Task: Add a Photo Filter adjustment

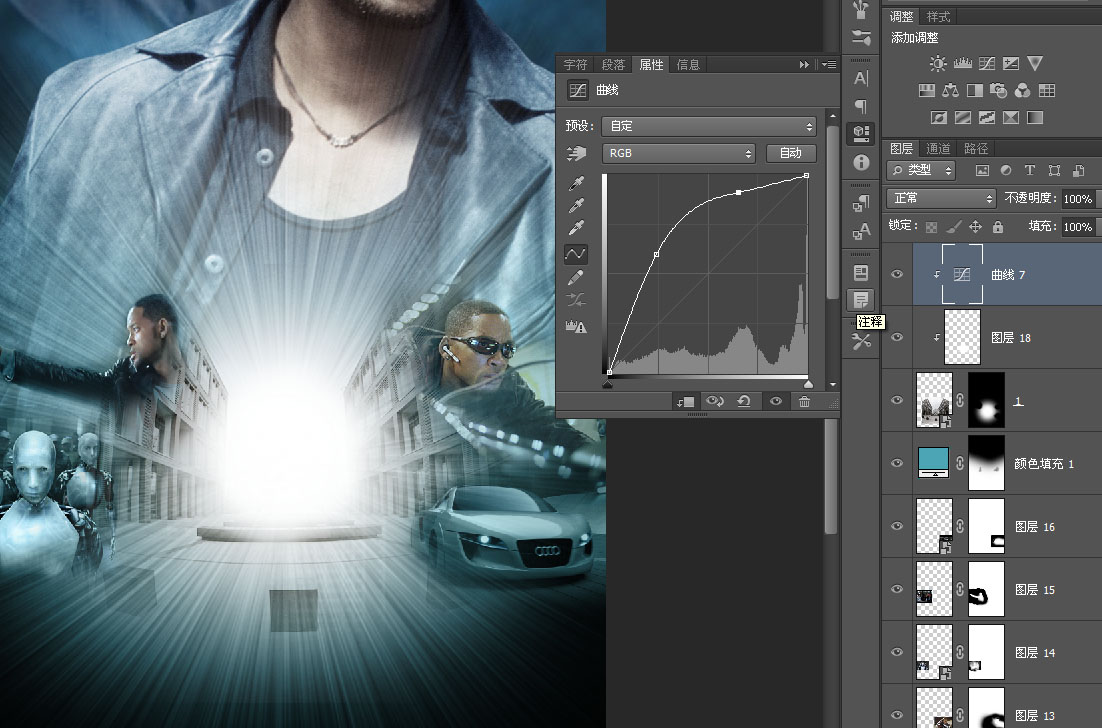Action: click(x=998, y=91)
